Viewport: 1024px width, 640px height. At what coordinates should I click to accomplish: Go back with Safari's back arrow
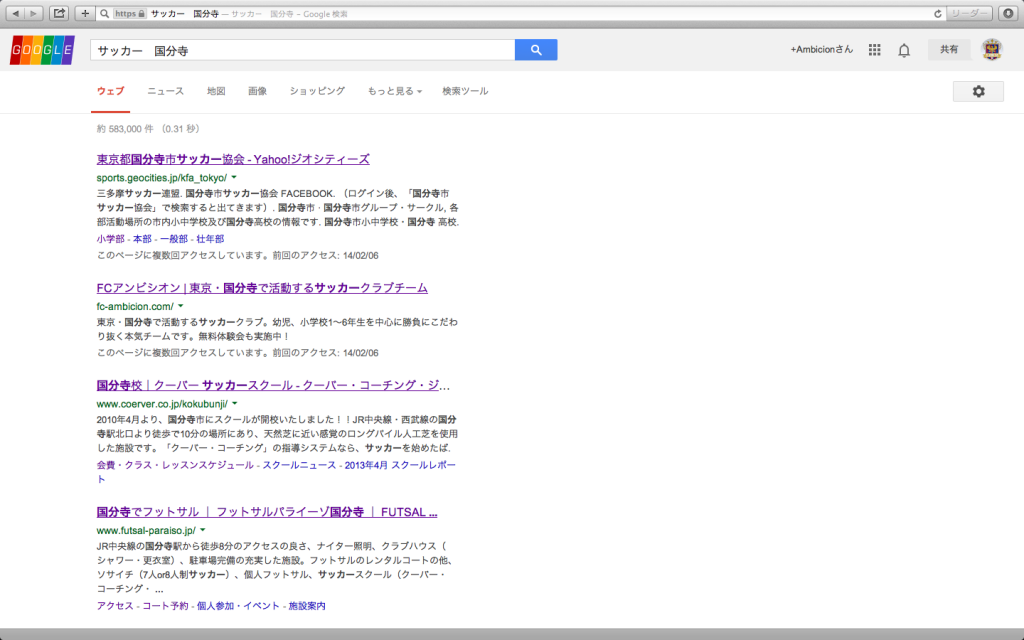pyautogui.click(x=17, y=13)
